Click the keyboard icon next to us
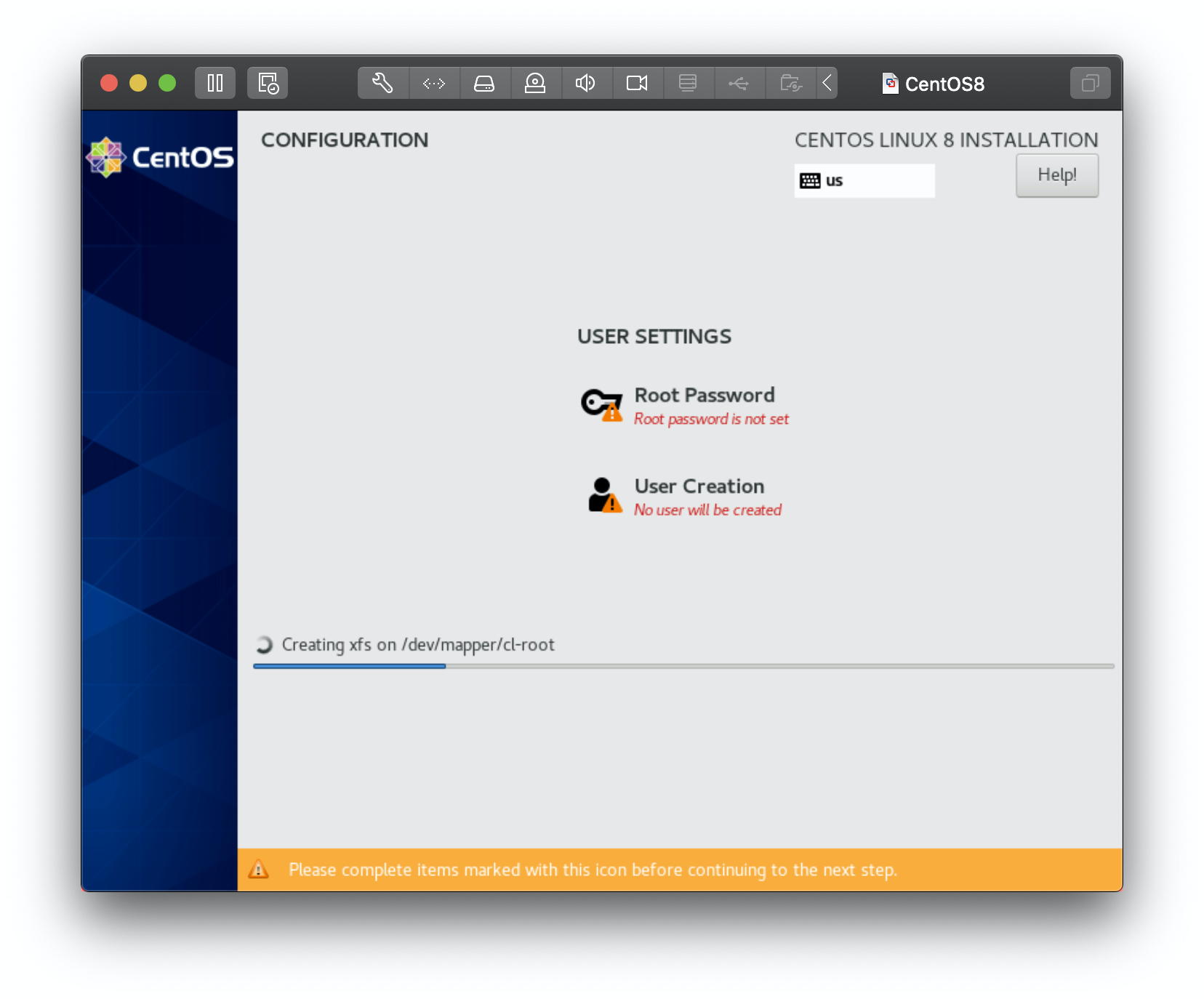 810,181
